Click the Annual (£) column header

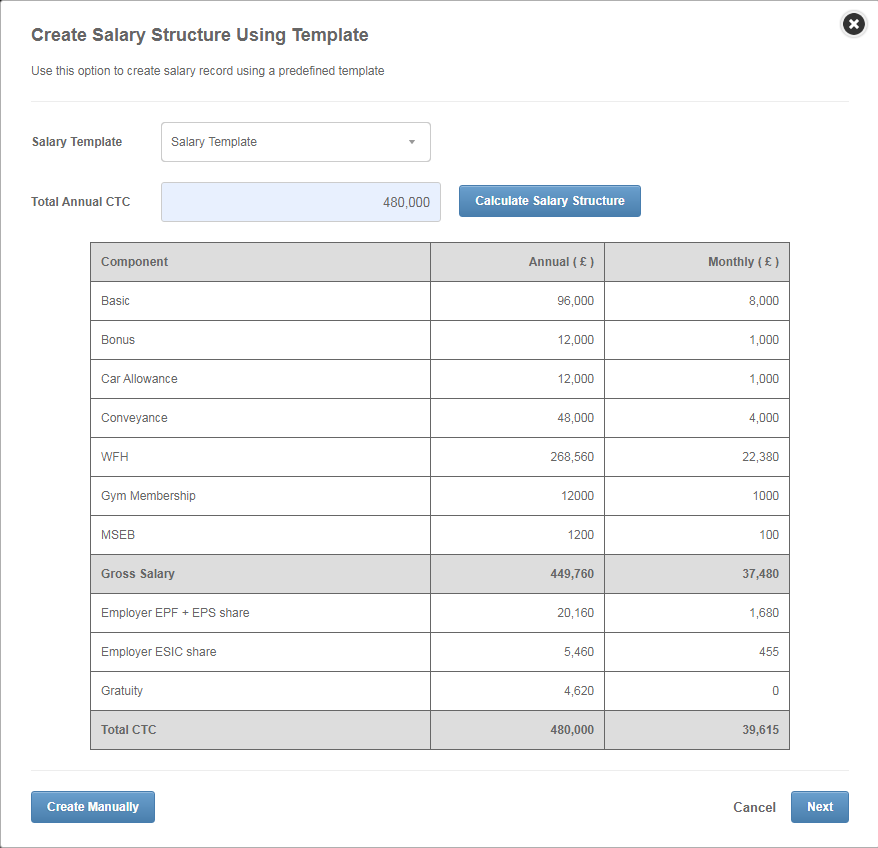pos(561,262)
